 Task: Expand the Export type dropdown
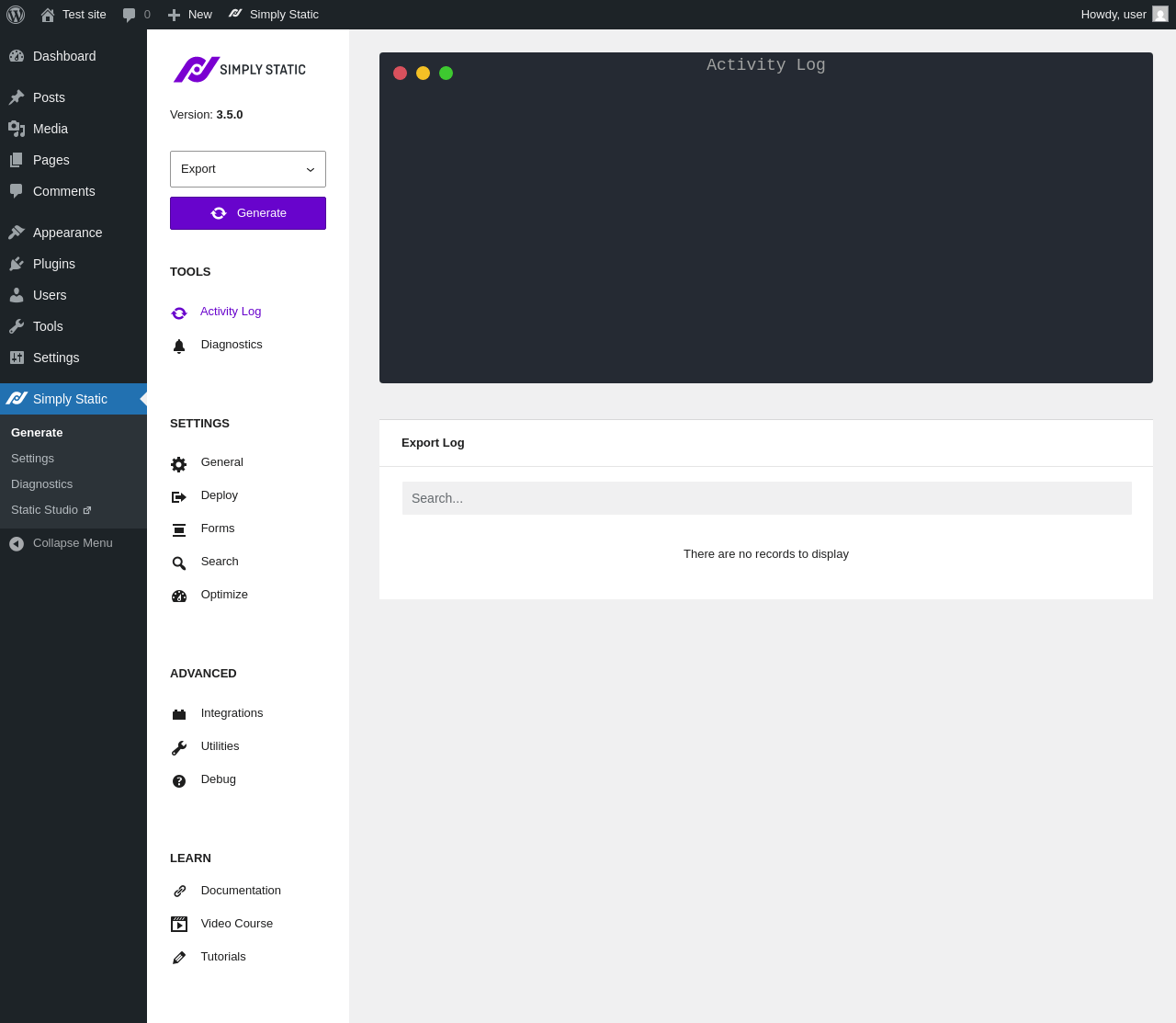point(248,169)
